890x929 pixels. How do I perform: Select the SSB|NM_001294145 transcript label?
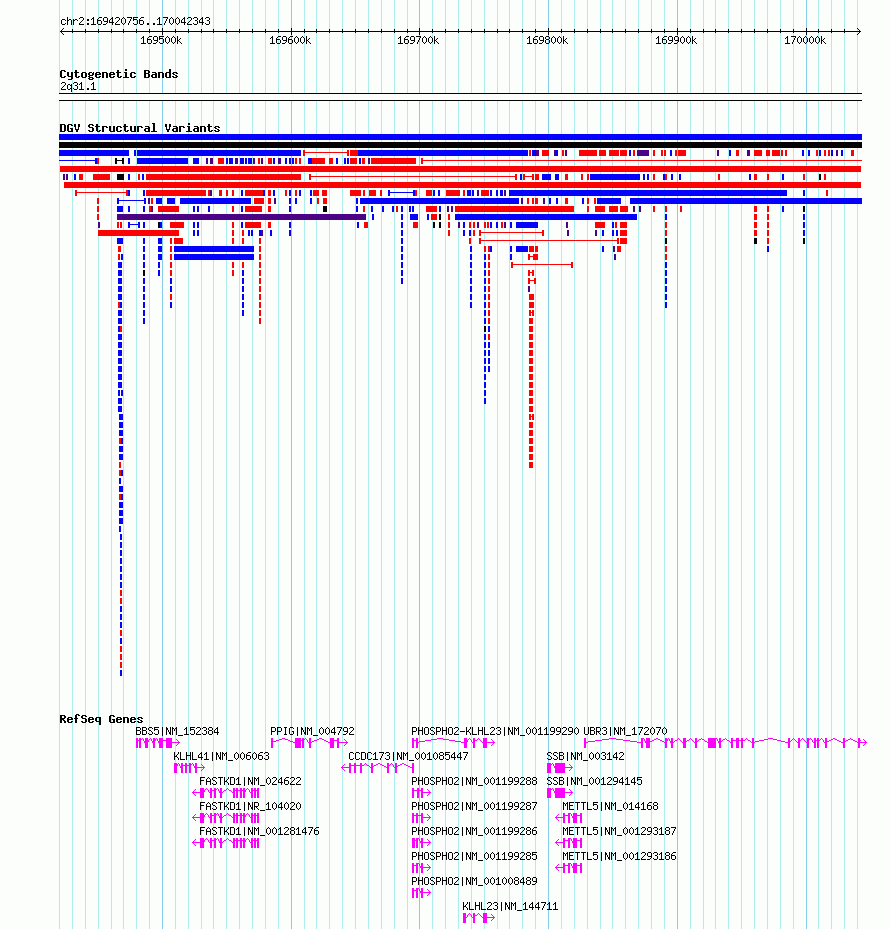(x=594, y=781)
